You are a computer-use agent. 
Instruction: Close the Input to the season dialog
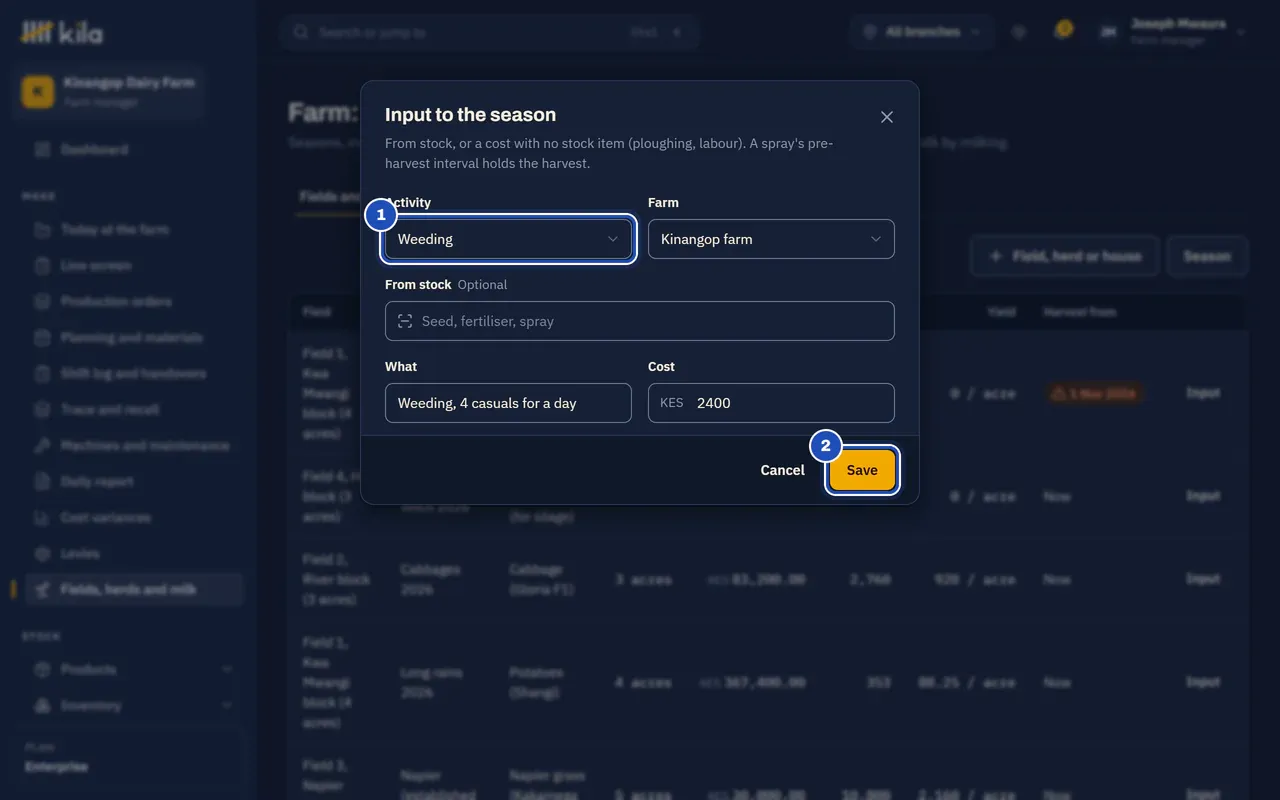(886, 117)
